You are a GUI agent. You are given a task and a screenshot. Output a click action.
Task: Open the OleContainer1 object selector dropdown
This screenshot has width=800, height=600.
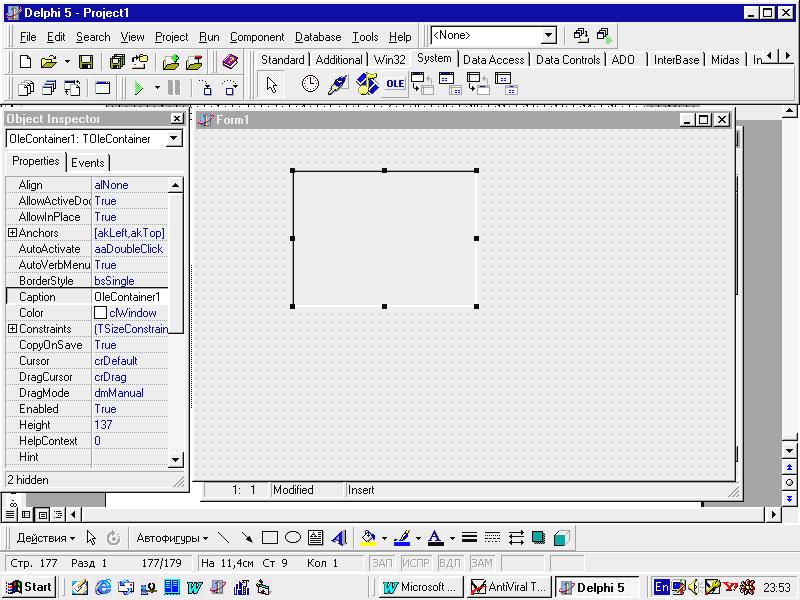[x=174, y=138]
